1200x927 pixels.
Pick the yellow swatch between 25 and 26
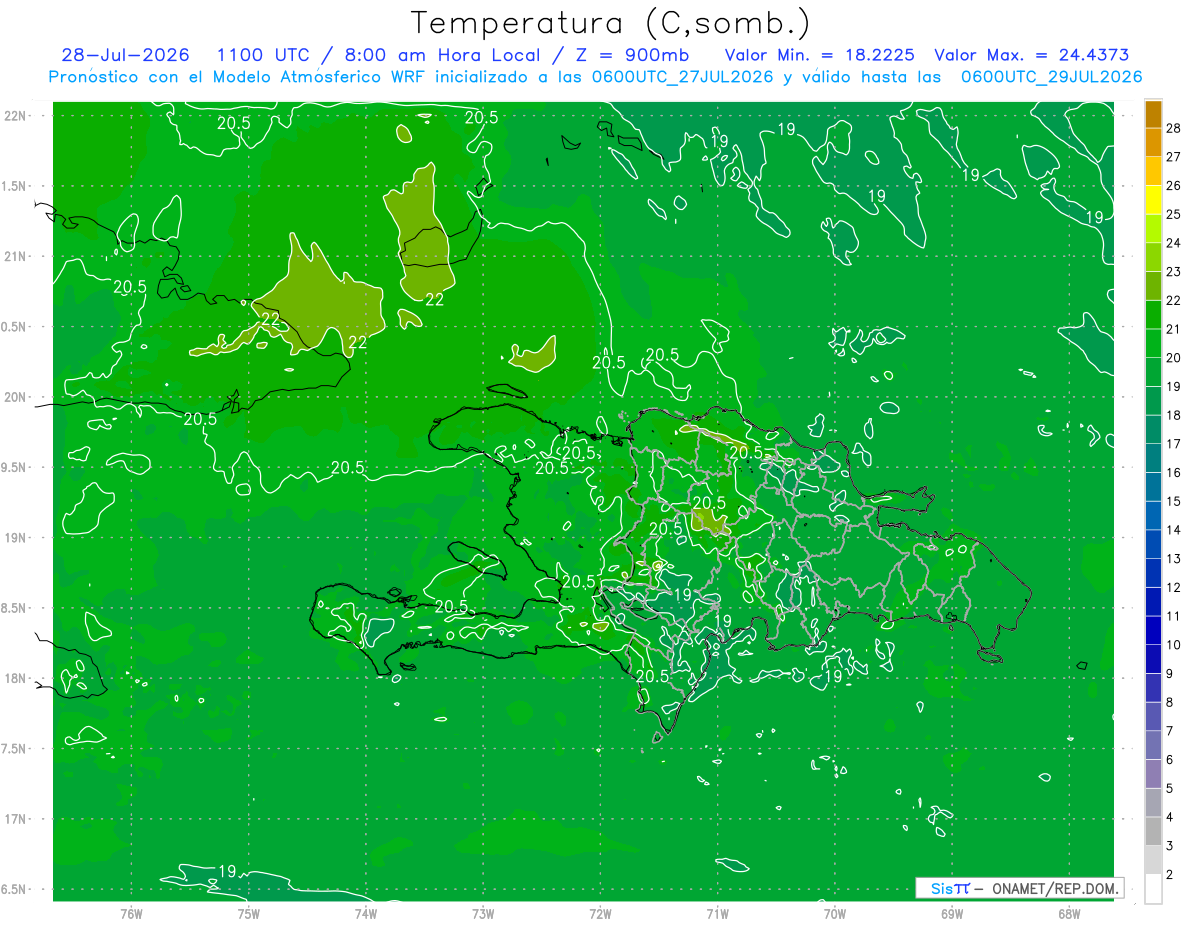(1153, 200)
